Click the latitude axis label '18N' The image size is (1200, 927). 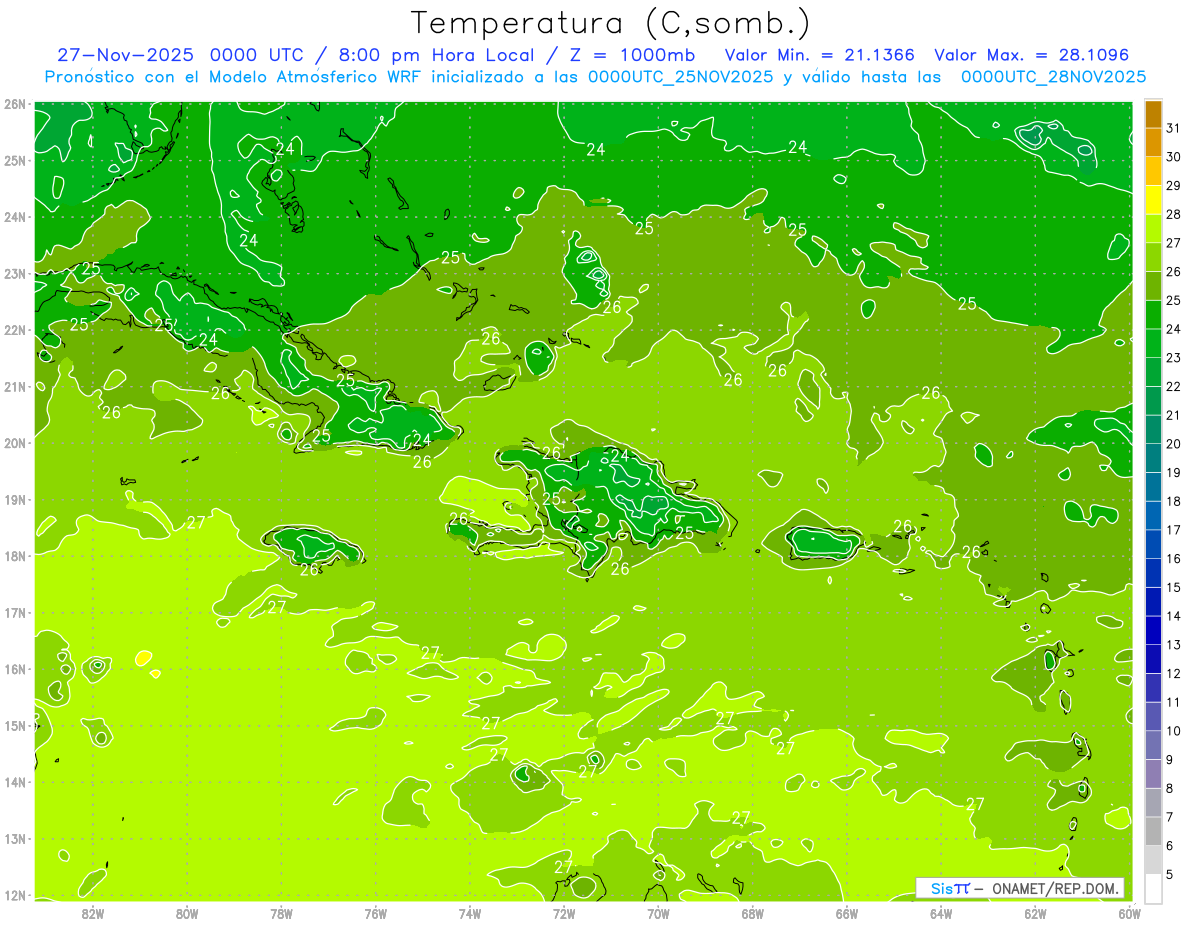tap(15, 556)
